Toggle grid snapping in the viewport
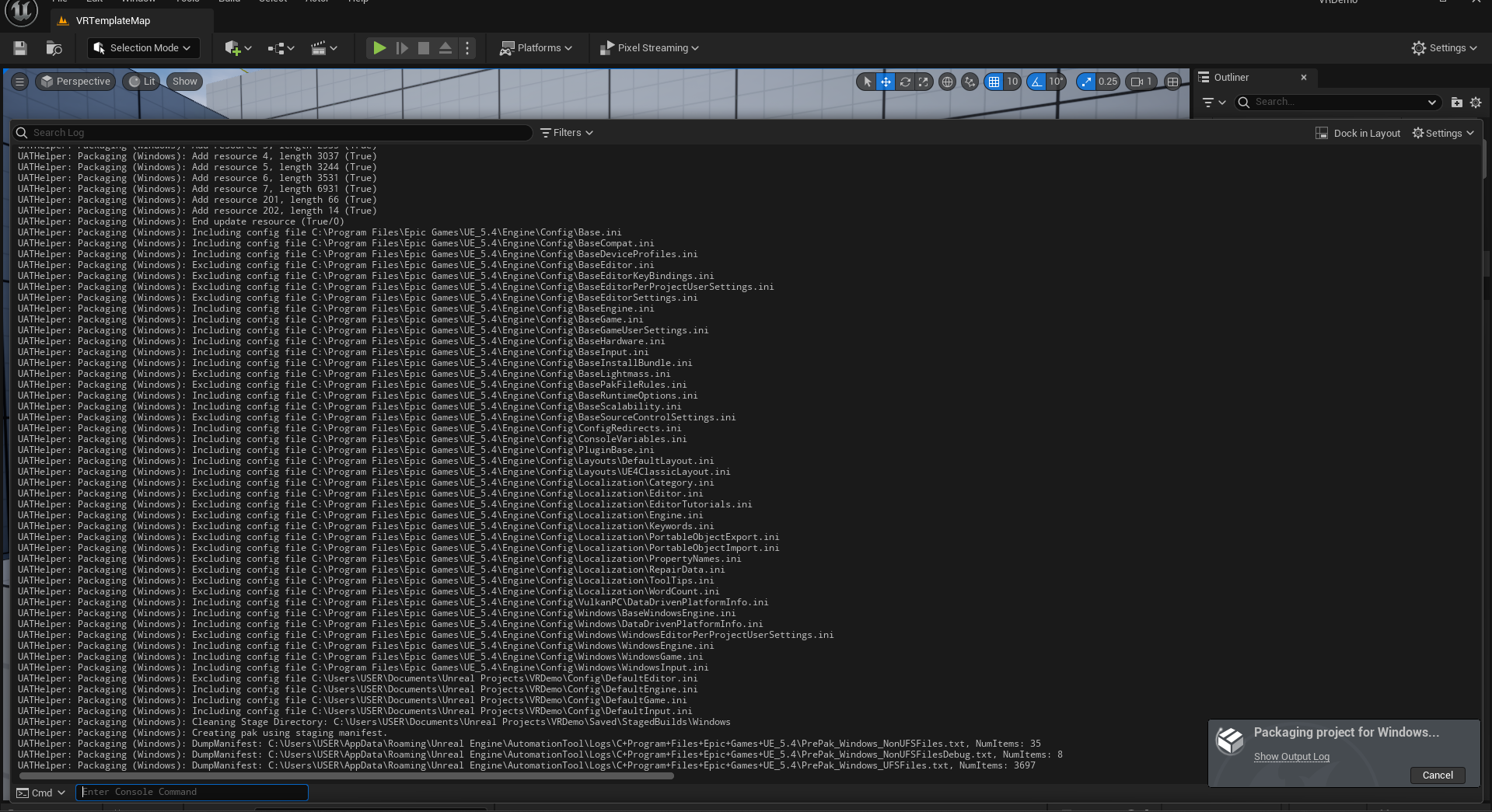Screen dimensions: 1492x812 tap(994, 82)
